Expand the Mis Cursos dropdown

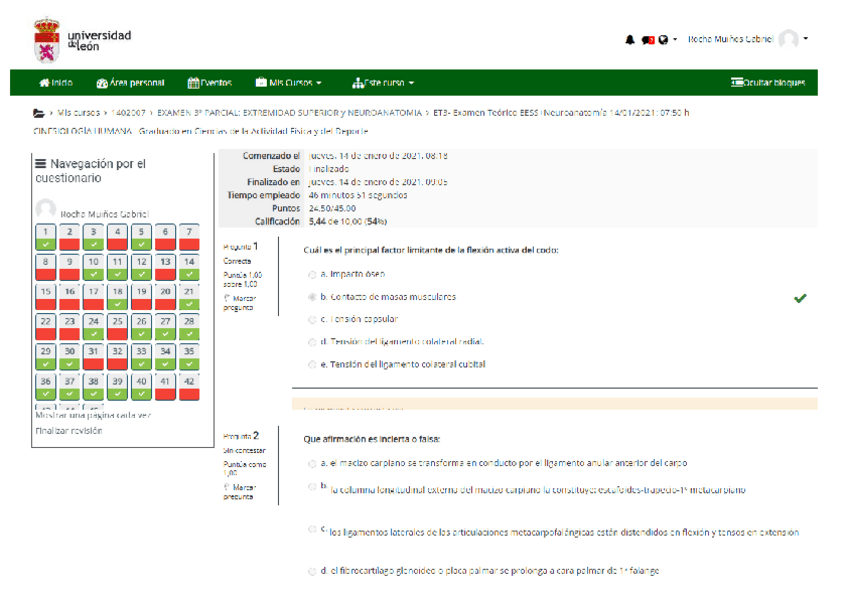click(x=289, y=83)
